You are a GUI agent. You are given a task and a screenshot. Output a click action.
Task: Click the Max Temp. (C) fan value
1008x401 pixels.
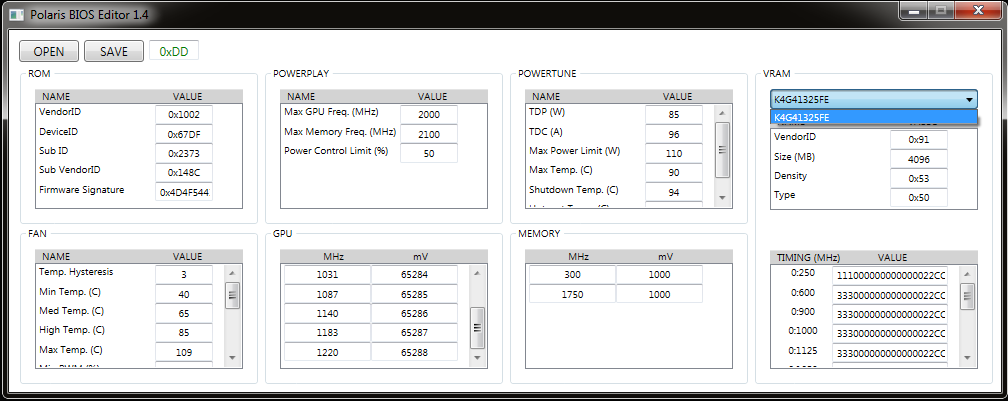click(x=184, y=352)
